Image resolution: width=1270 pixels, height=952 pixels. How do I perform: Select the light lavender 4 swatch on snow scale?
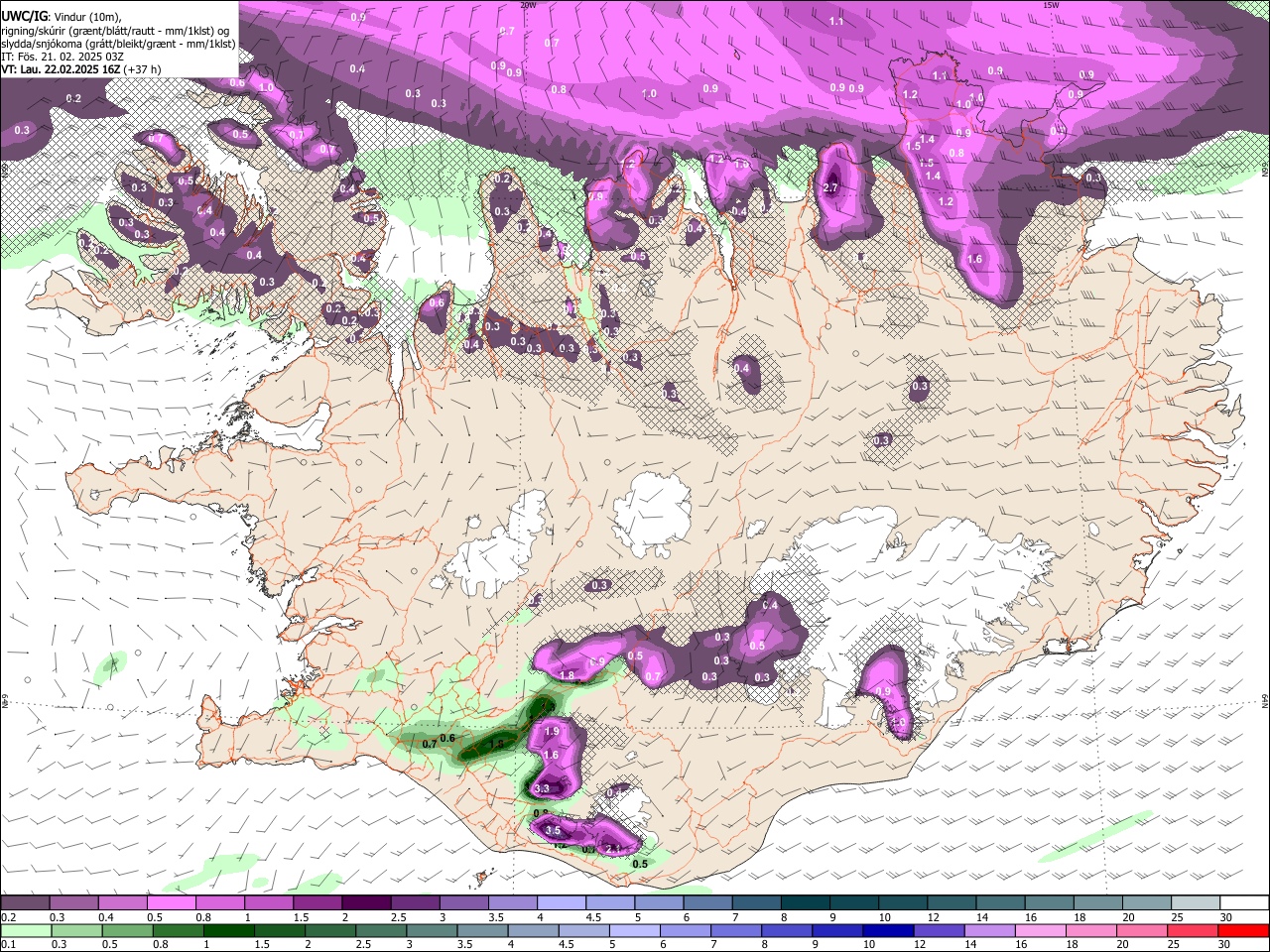click(560, 902)
